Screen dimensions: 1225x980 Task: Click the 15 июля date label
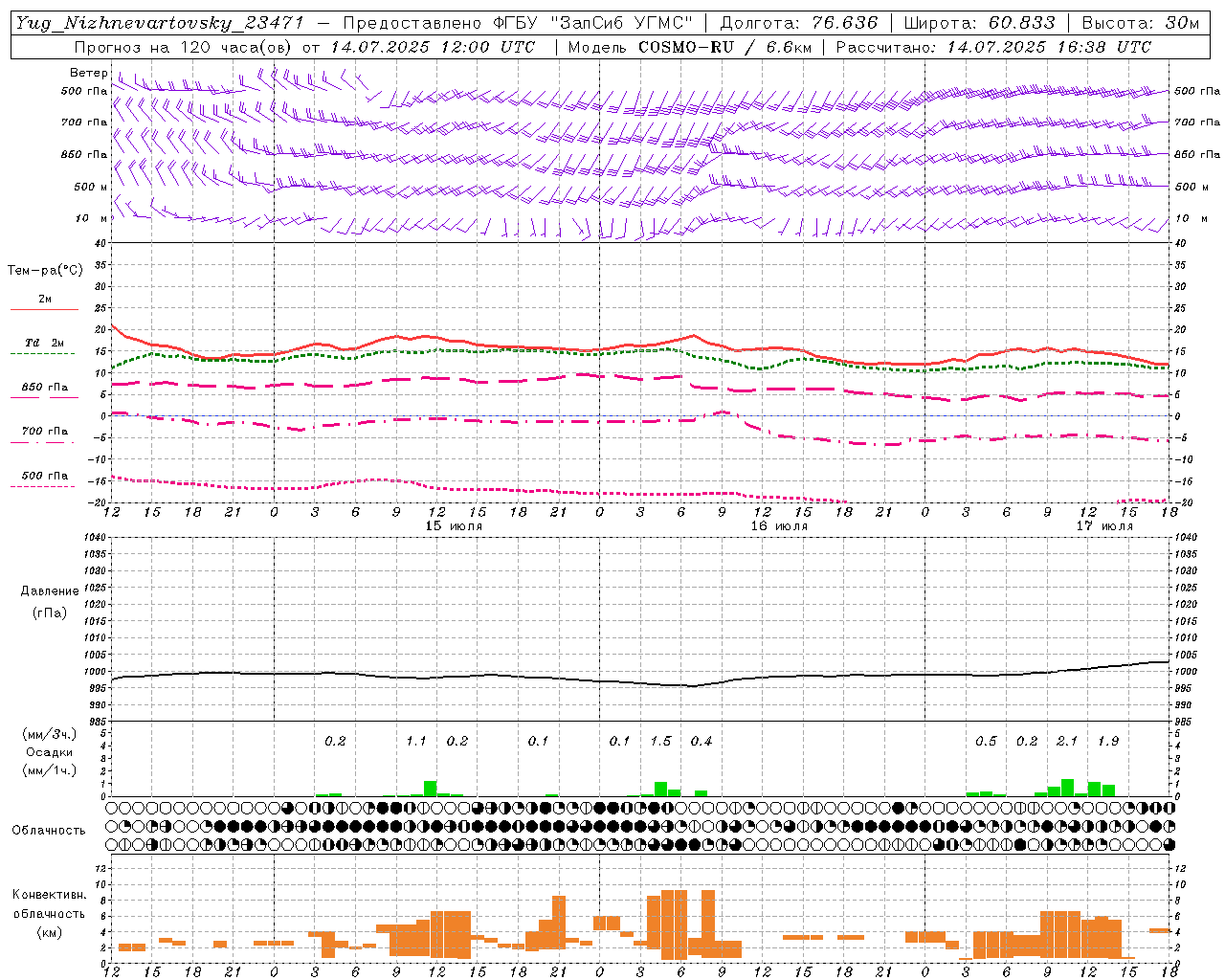(x=454, y=526)
